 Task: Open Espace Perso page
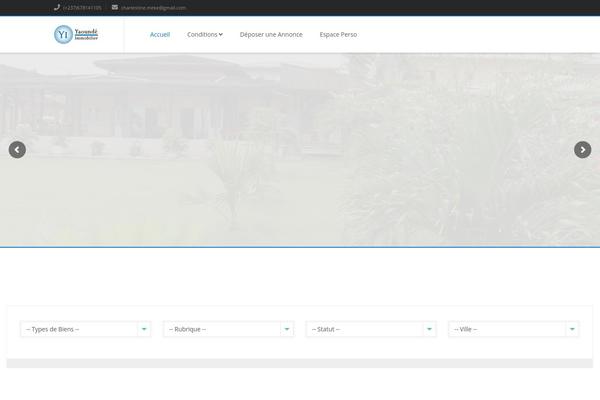click(338, 34)
